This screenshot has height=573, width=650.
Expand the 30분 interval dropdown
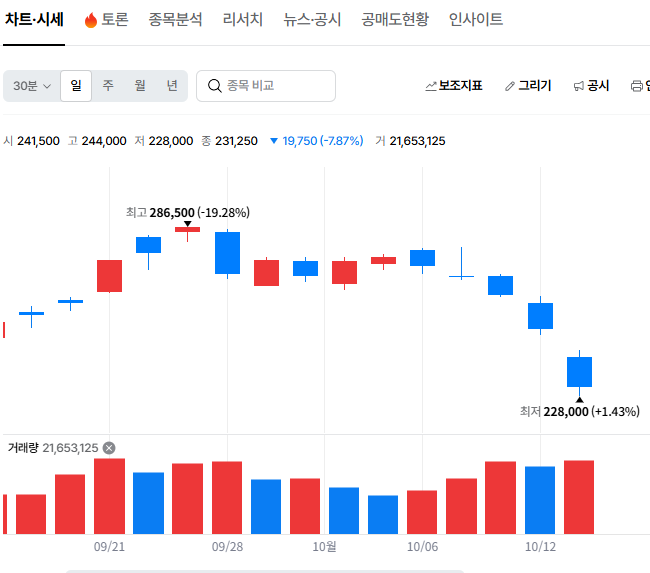32,86
